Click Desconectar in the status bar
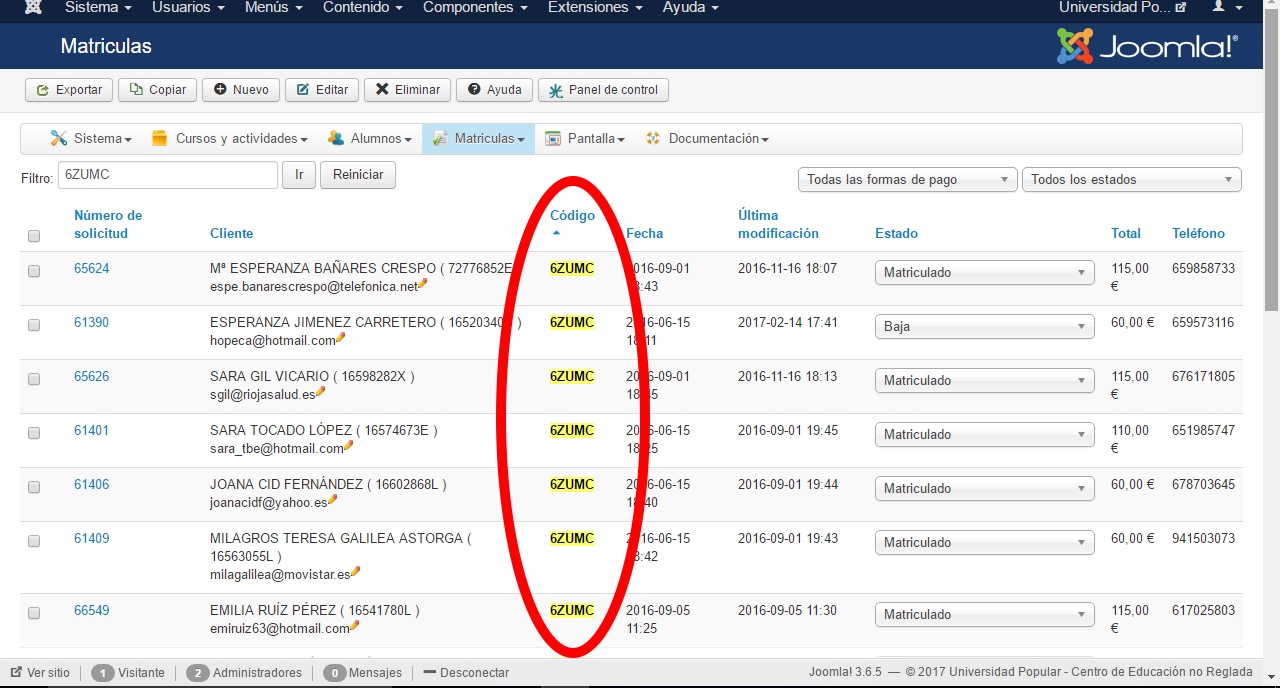 tap(466, 673)
